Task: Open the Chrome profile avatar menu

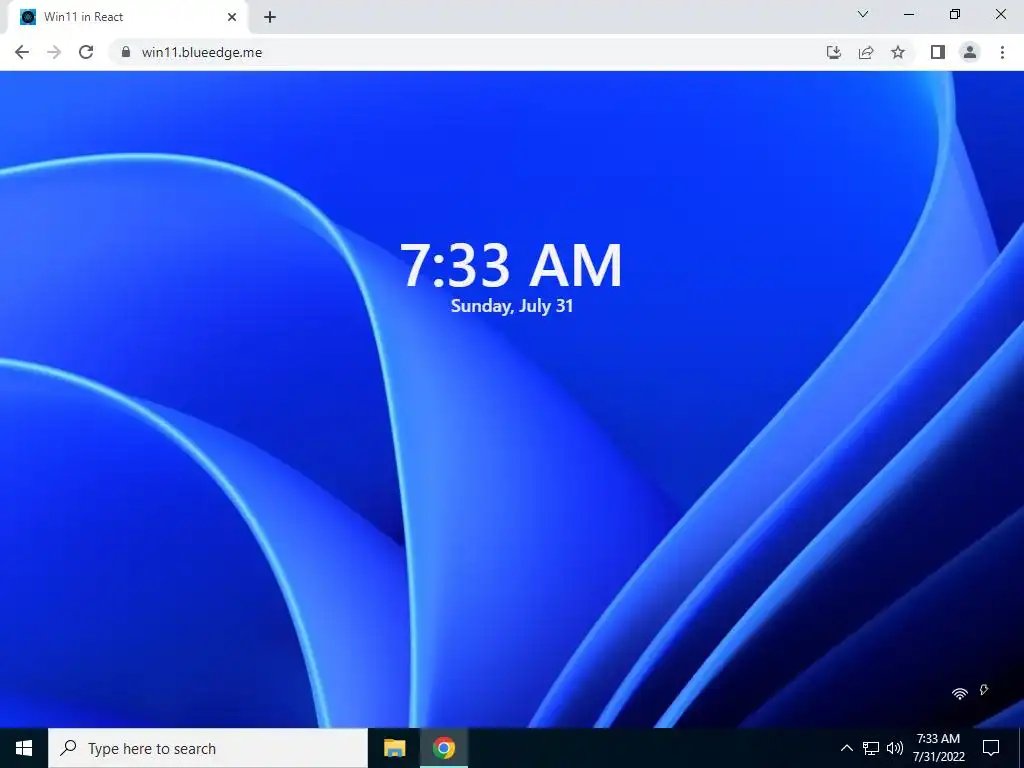Action: pos(970,52)
